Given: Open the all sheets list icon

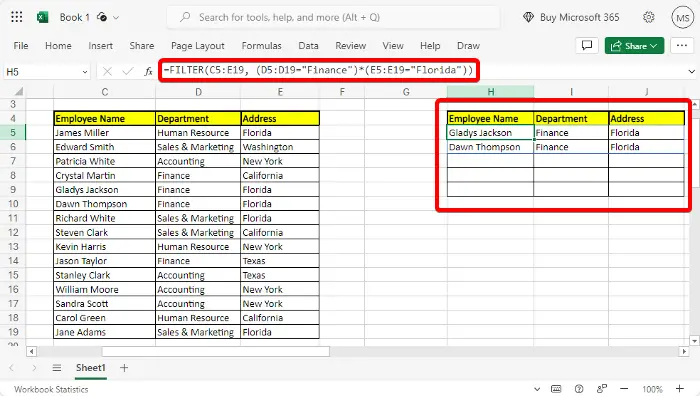Looking at the screenshot, I should (57, 368).
